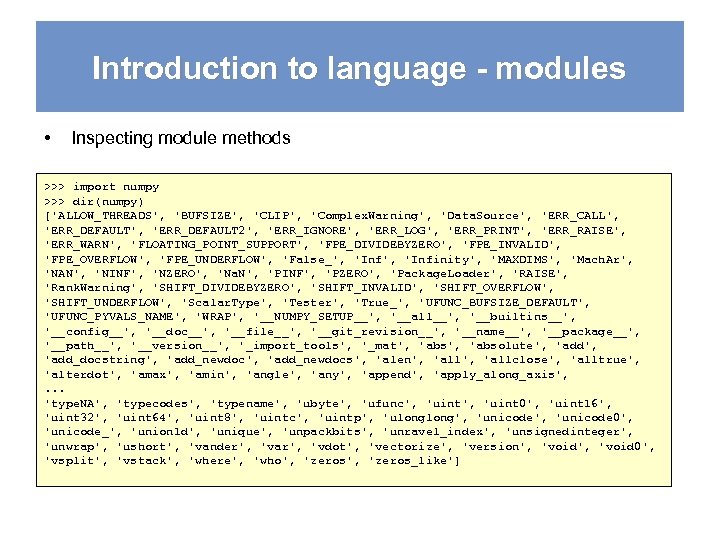The width and height of the screenshot is (720, 540).
Task: Click the ellipsis '...' line
Action: point(55,391)
